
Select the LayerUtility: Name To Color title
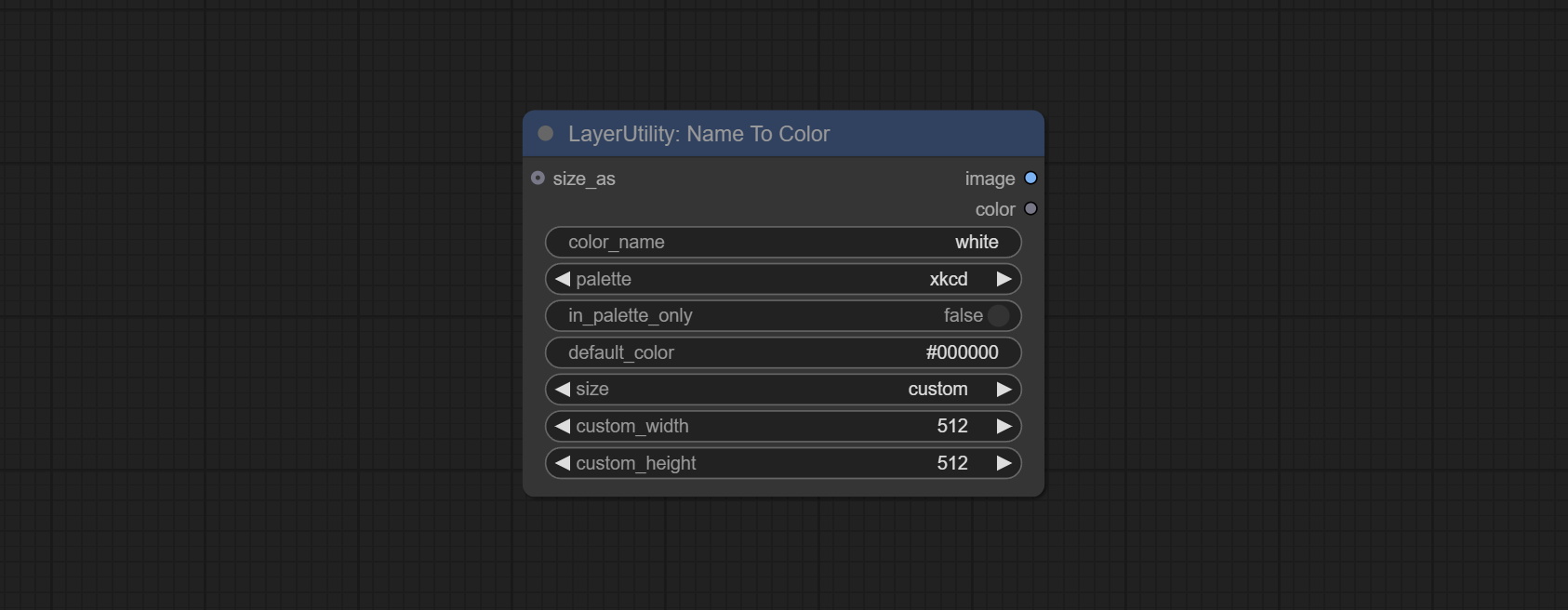tap(698, 134)
